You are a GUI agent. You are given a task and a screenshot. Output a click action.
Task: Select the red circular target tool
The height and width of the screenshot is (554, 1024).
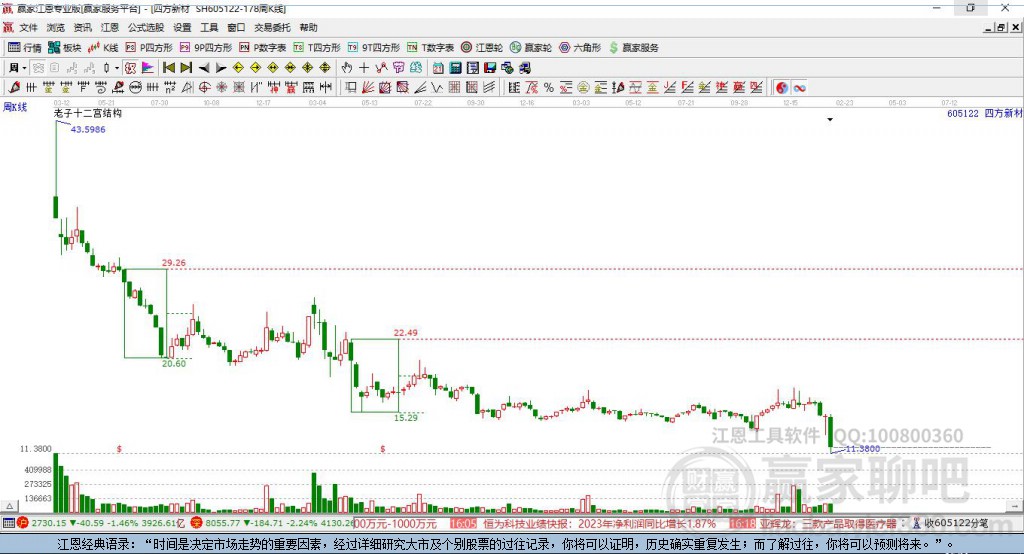[204, 88]
